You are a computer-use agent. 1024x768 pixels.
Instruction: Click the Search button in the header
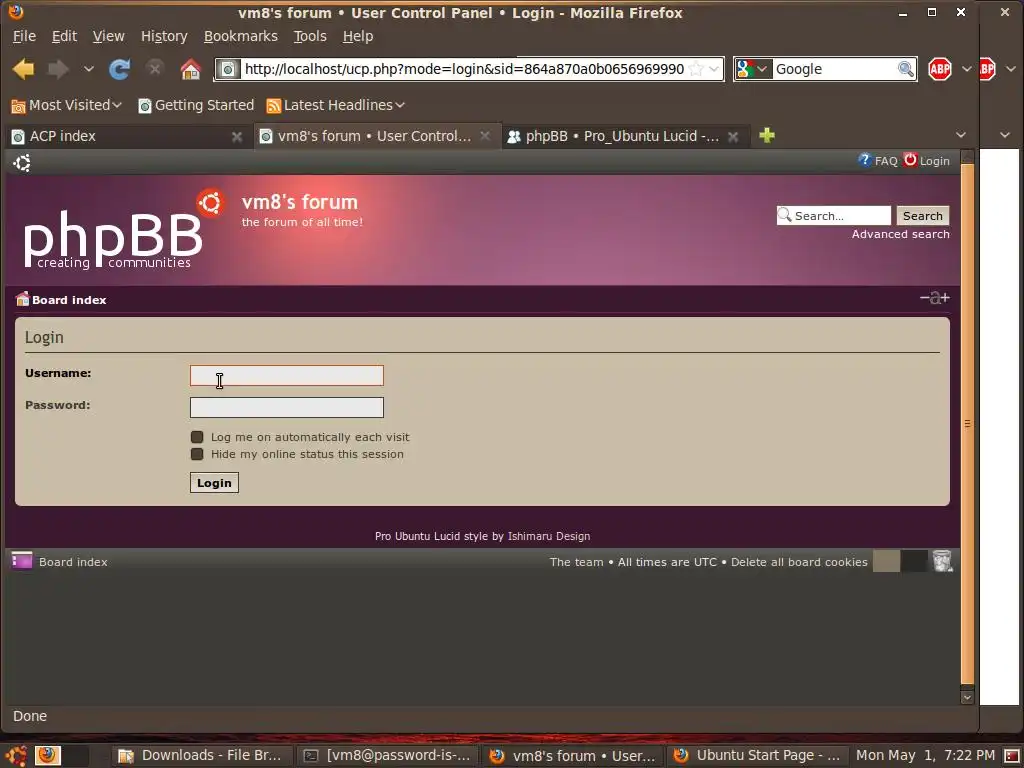point(922,216)
